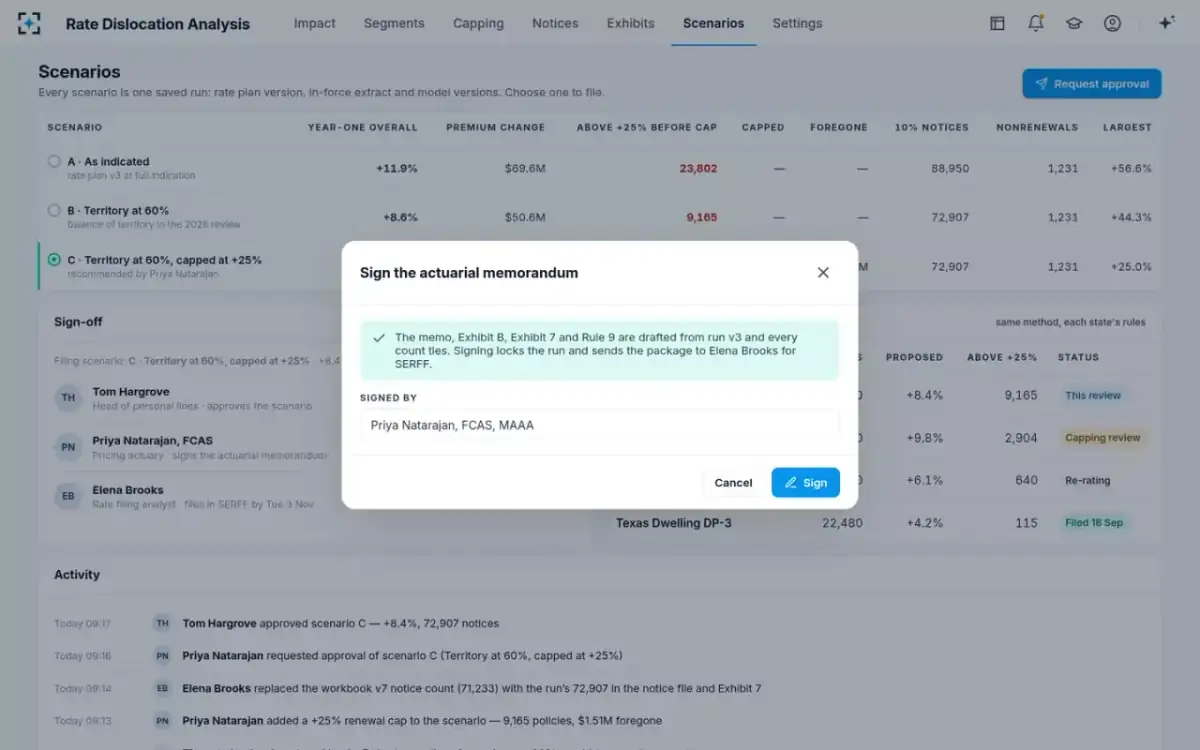Select scenario A As indicated radio

pyautogui.click(x=54, y=161)
